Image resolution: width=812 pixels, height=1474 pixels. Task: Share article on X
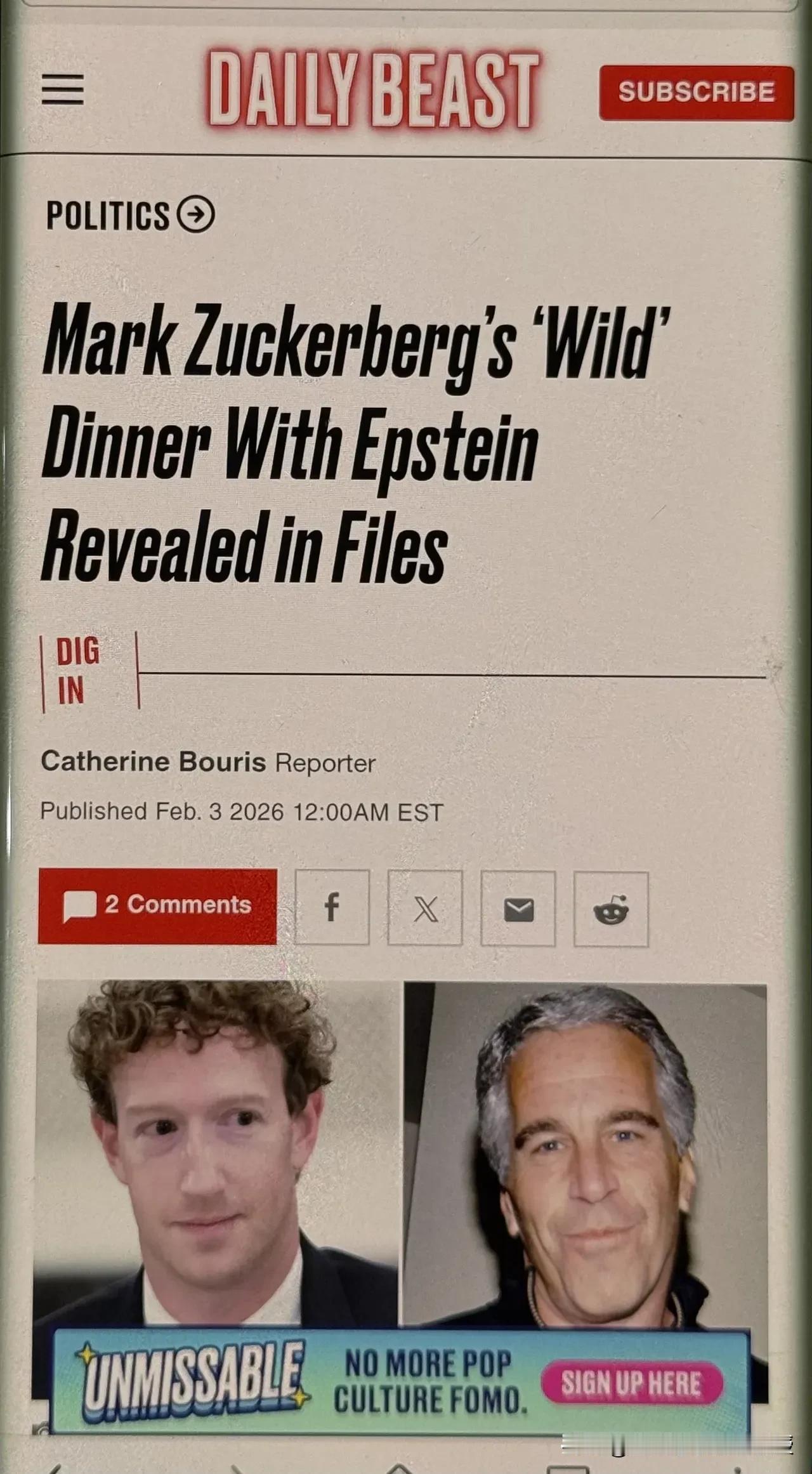[x=425, y=909]
